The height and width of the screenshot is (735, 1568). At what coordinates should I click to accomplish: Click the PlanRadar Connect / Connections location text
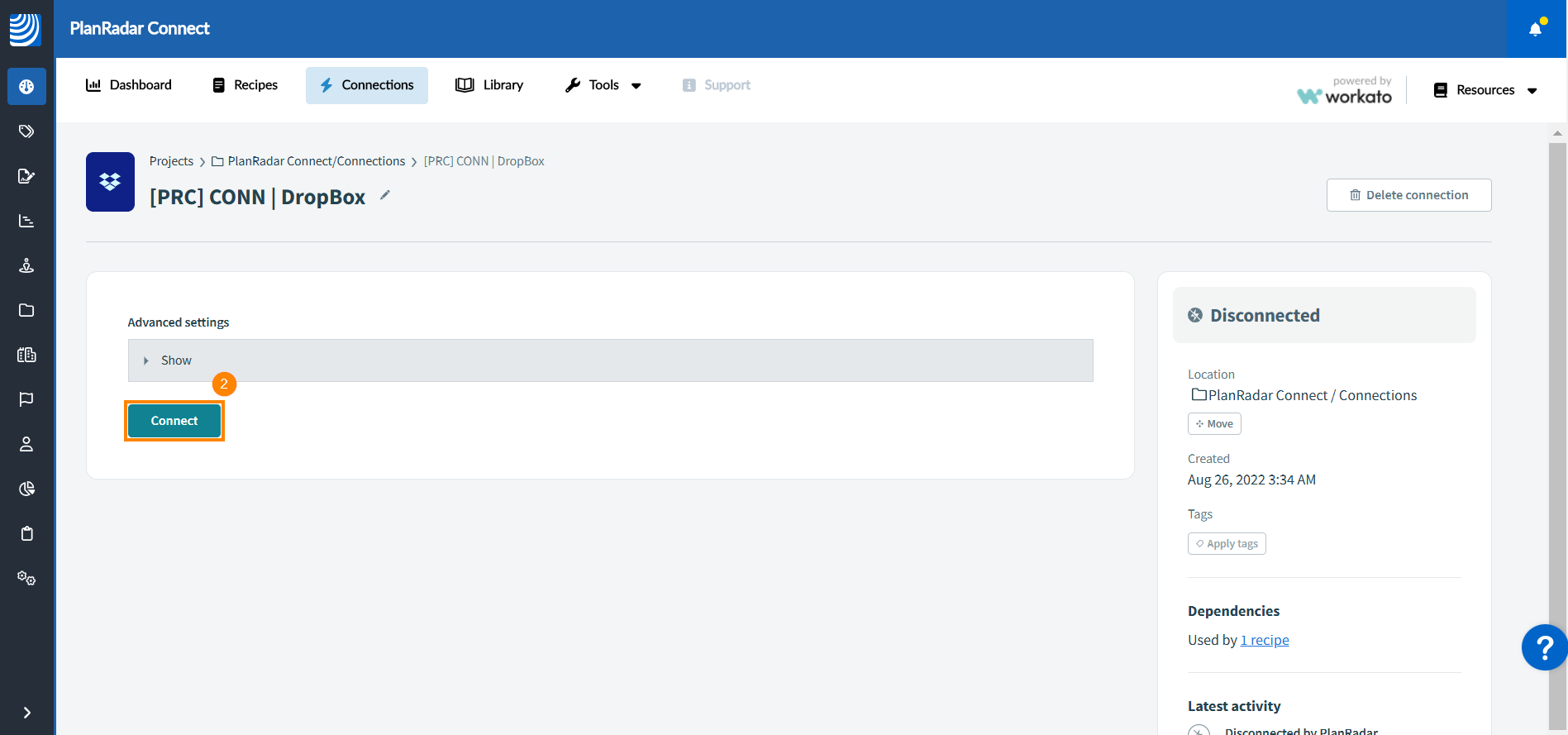coord(1313,395)
